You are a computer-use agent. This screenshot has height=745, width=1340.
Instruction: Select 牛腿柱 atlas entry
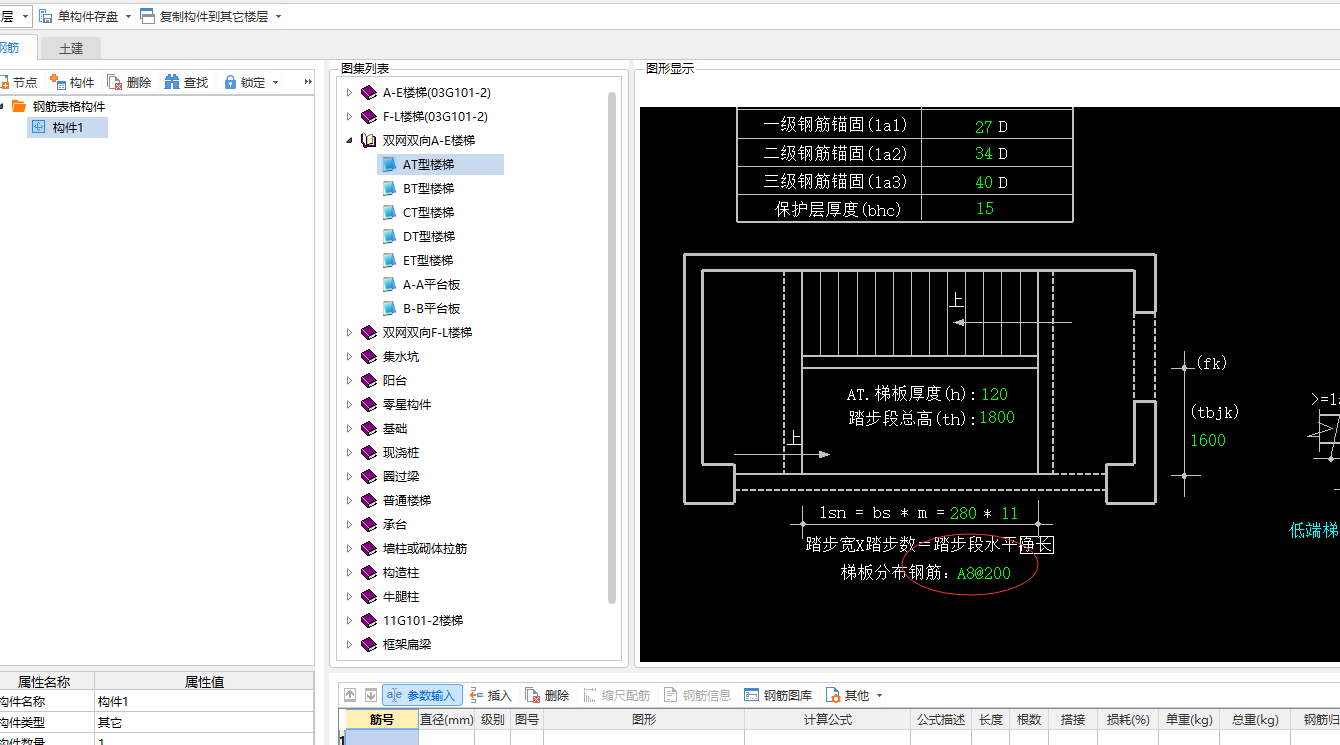[400, 596]
